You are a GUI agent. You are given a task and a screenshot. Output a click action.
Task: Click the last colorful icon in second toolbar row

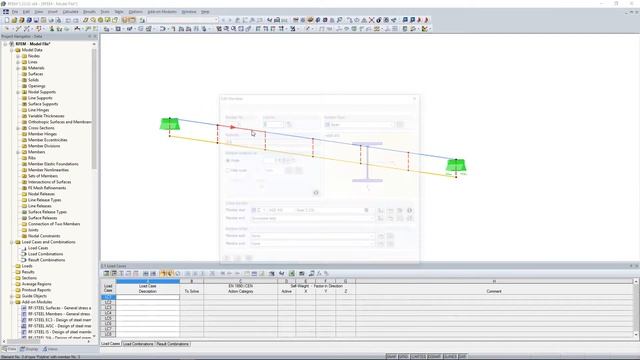point(425,29)
